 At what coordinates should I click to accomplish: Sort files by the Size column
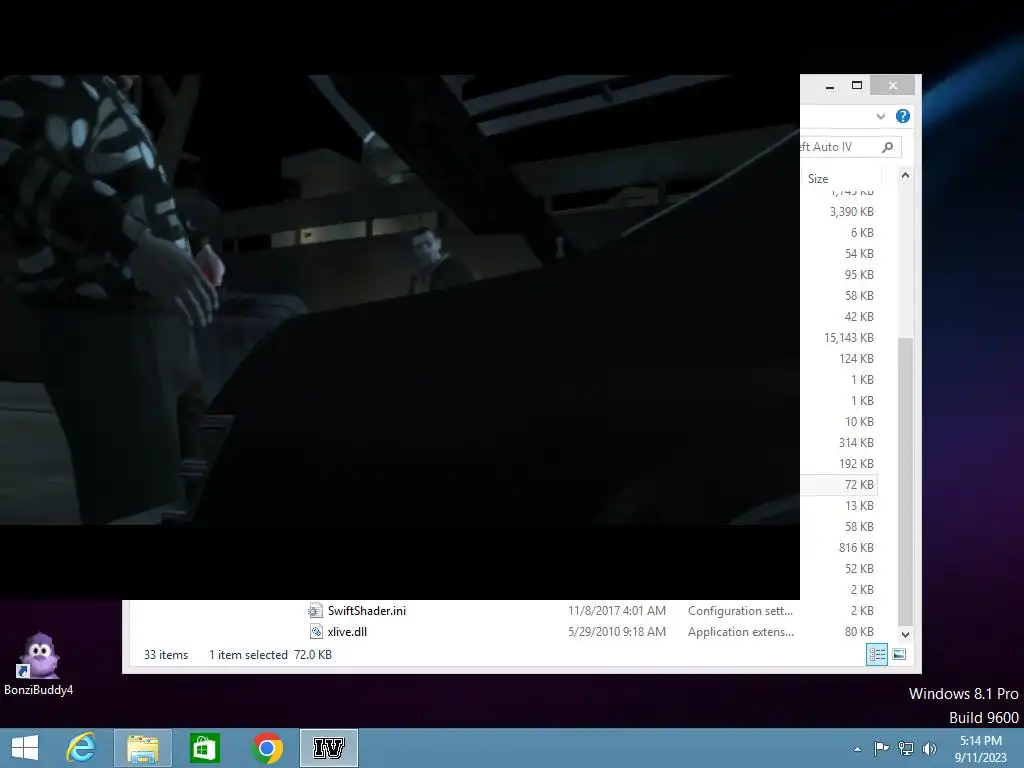pyautogui.click(x=818, y=178)
